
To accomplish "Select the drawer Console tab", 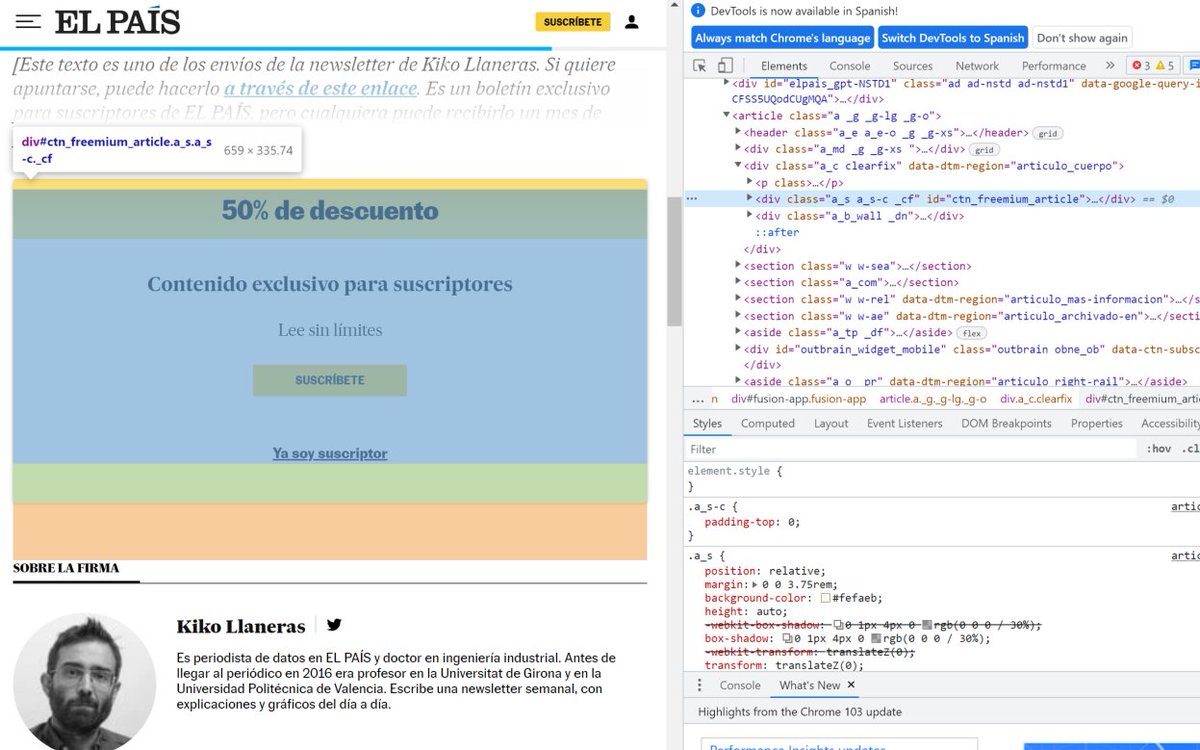I will 740,685.
